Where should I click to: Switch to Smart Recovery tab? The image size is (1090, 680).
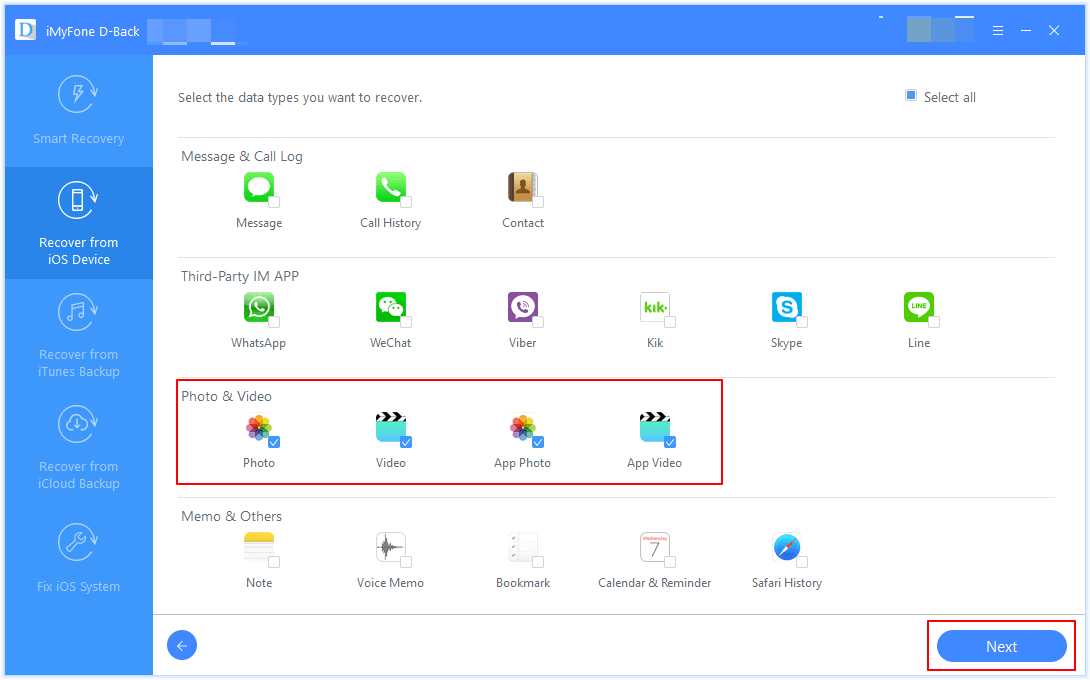tap(78, 111)
